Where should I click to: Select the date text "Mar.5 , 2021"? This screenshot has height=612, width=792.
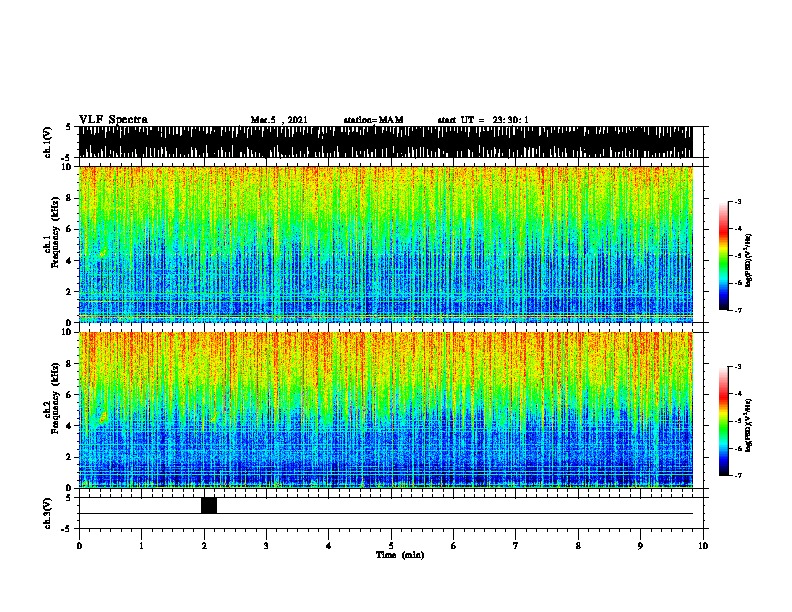279,120
